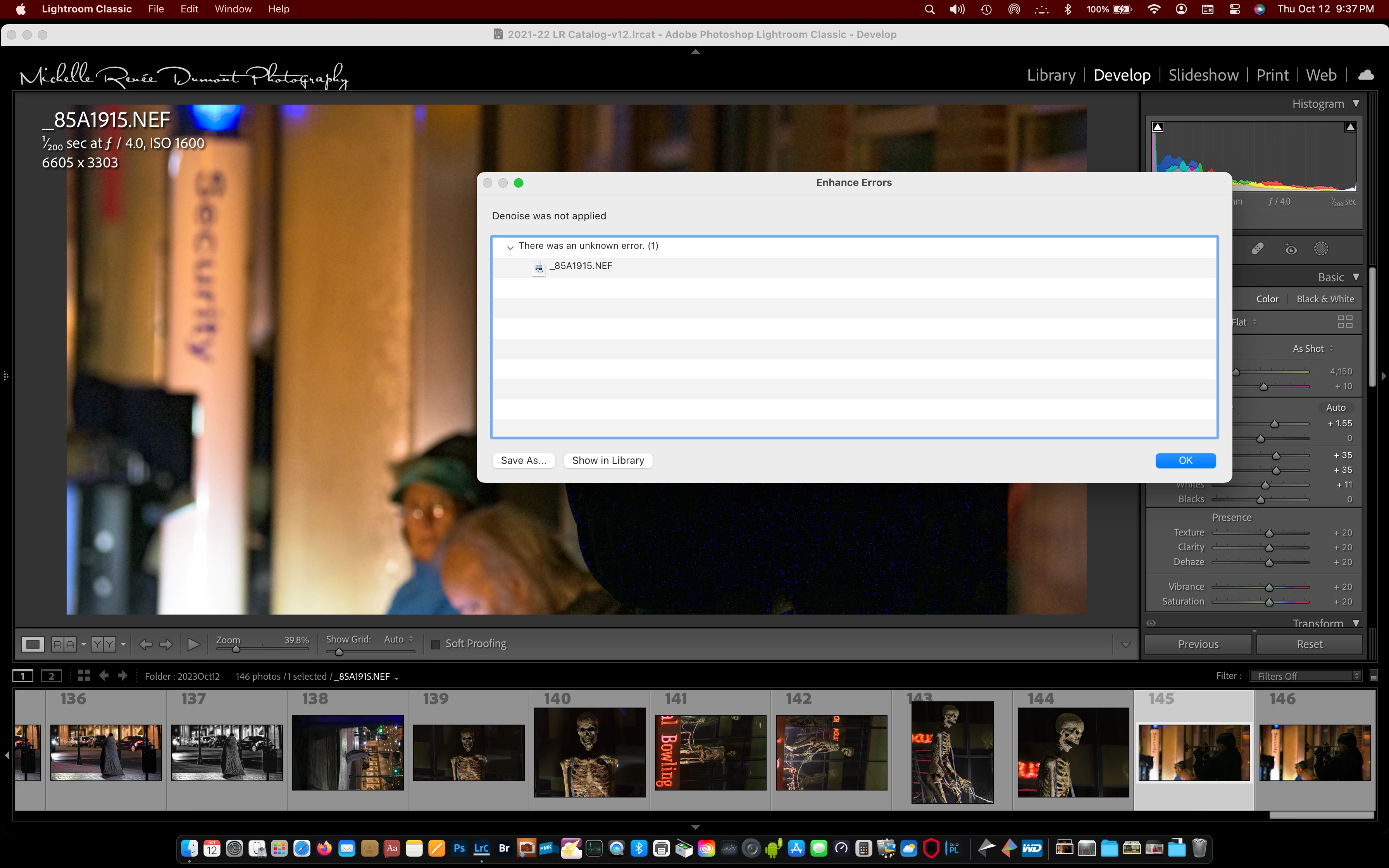
Task: Open the Masking tool circle icon
Action: [1321, 248]
